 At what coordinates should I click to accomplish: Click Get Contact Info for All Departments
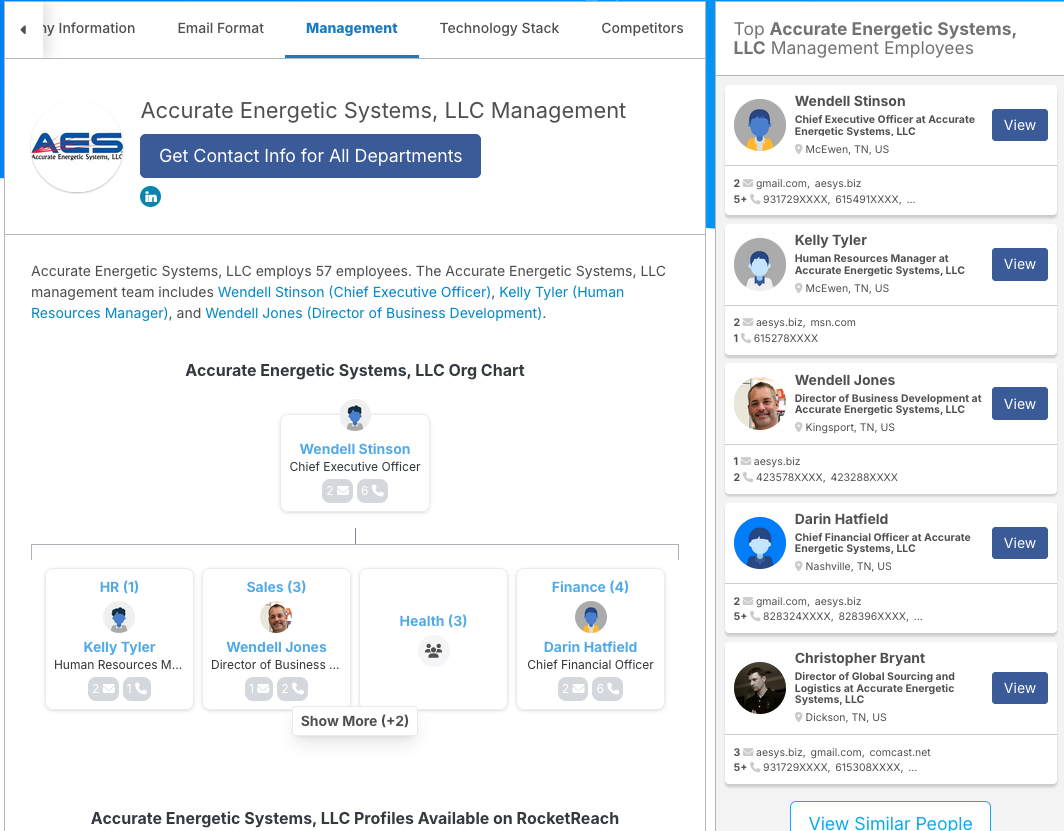tap(310, 156)
